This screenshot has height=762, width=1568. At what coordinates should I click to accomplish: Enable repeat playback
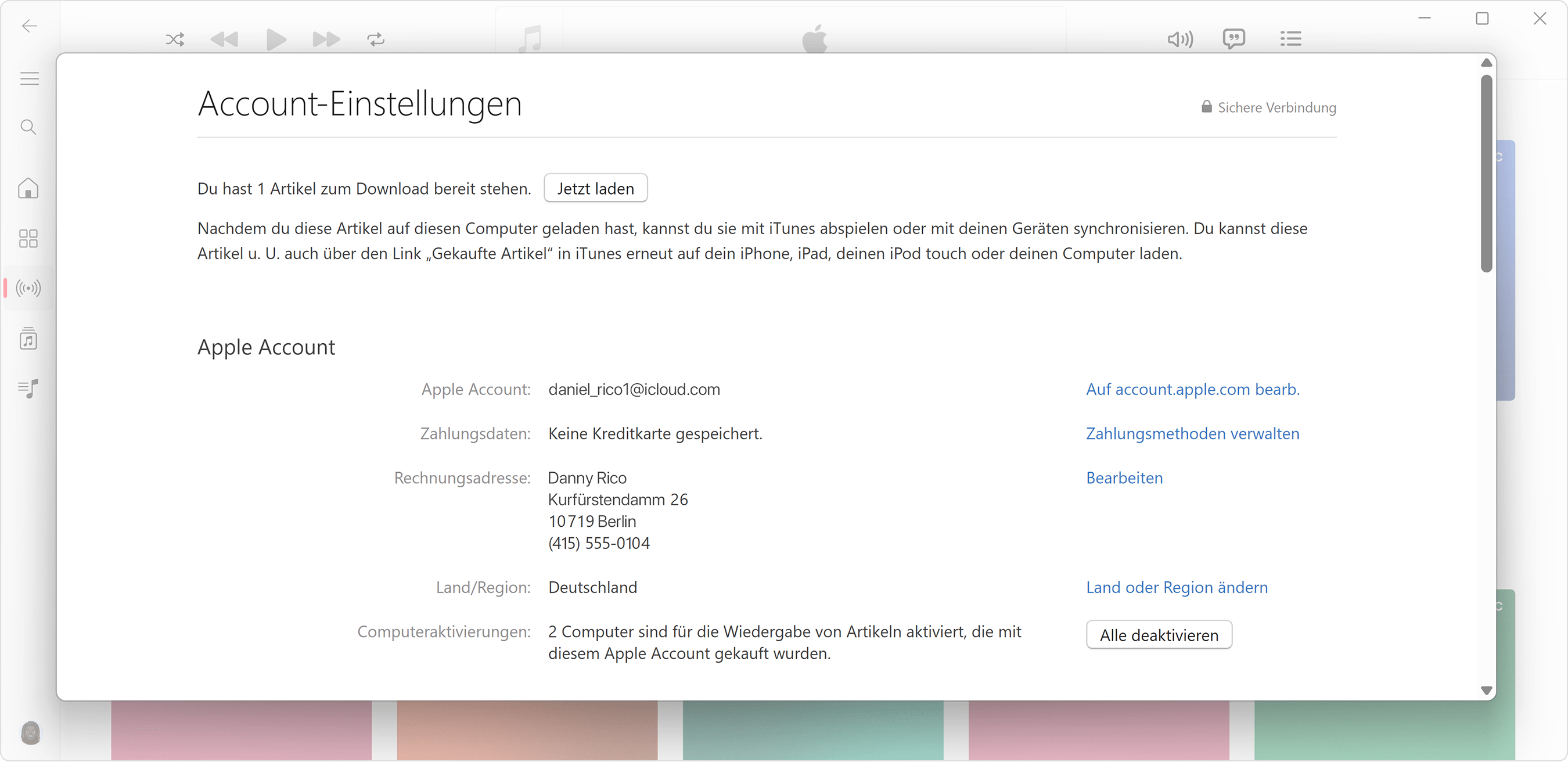coord(375,39)
